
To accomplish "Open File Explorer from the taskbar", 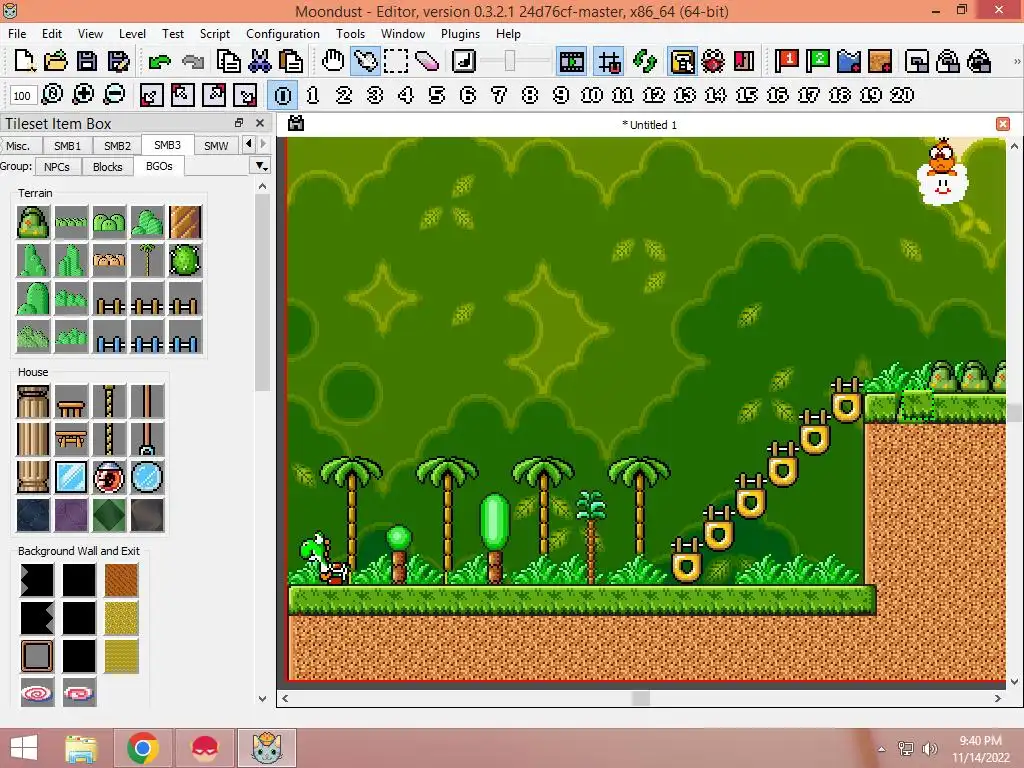I will pos(82,748).
